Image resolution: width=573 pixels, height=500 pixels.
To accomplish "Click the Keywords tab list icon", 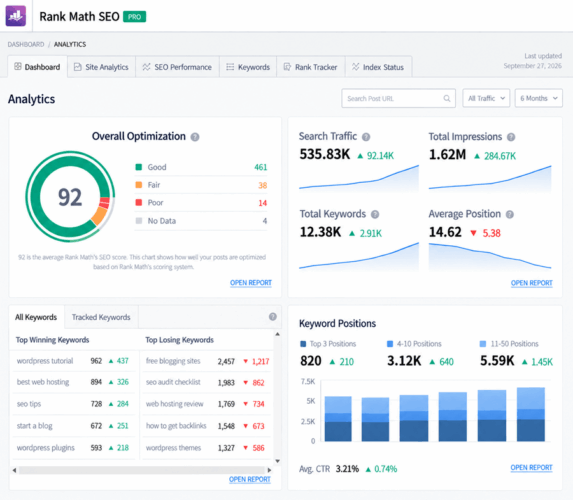I will click(x=230, y=67).
